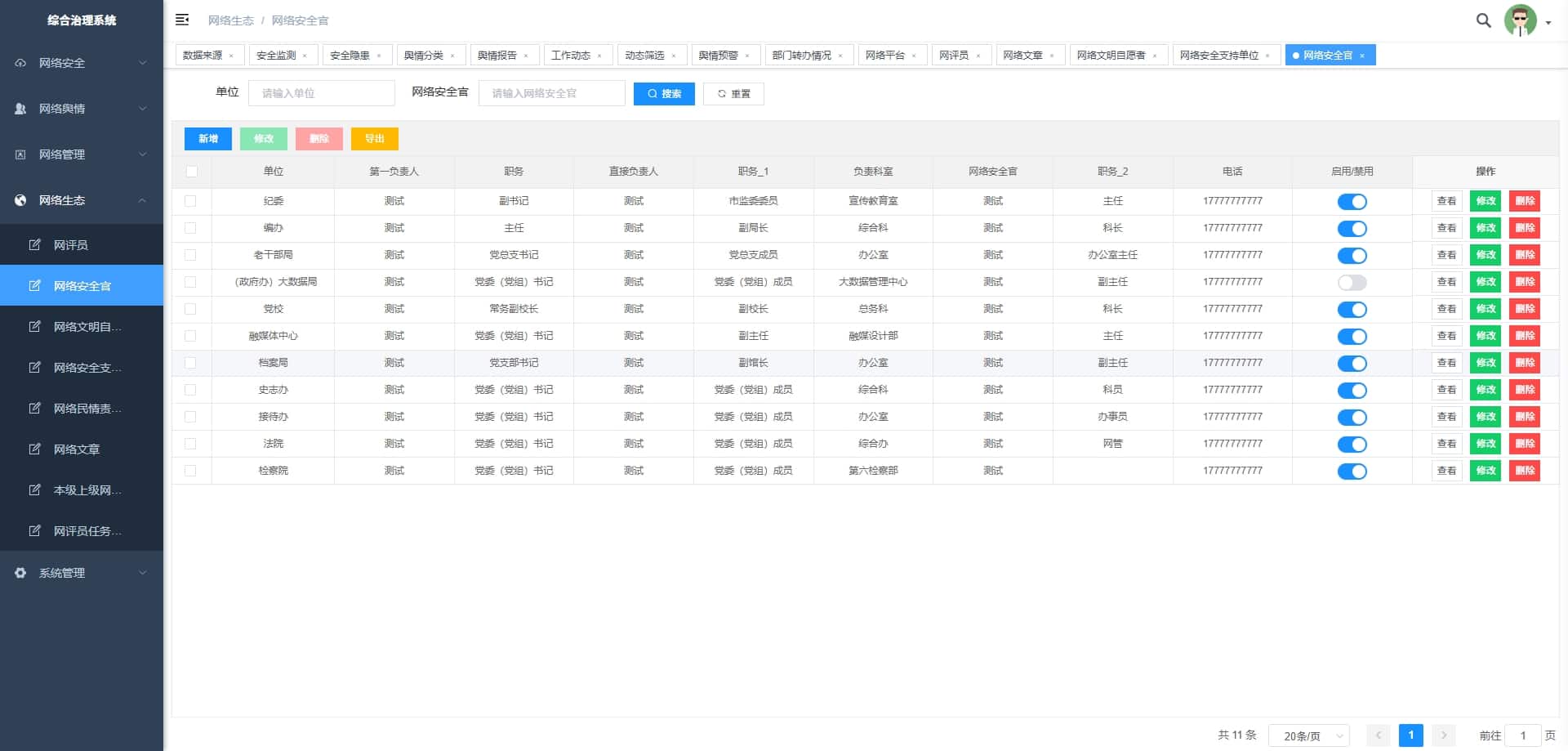
Task: Toggle the select-all checkbox in table header
Action: click(191, 172)
